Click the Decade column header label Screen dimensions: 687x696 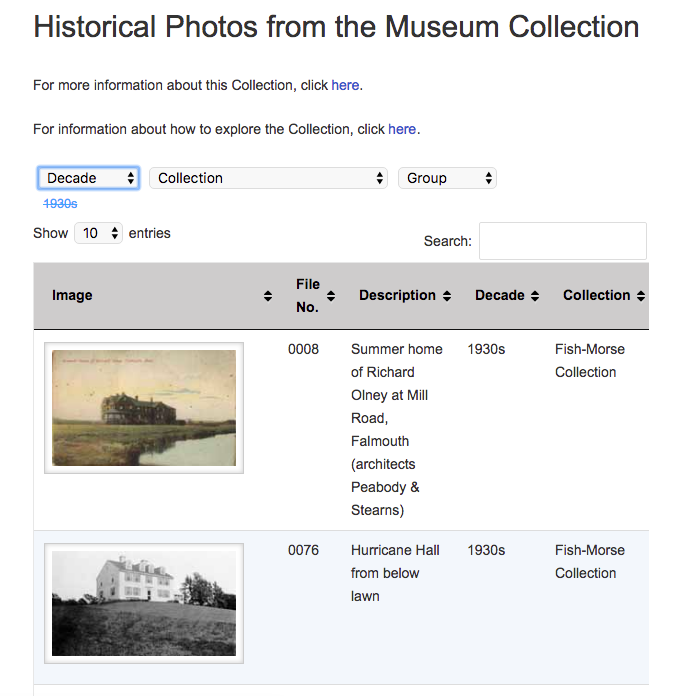coord(500,295)
